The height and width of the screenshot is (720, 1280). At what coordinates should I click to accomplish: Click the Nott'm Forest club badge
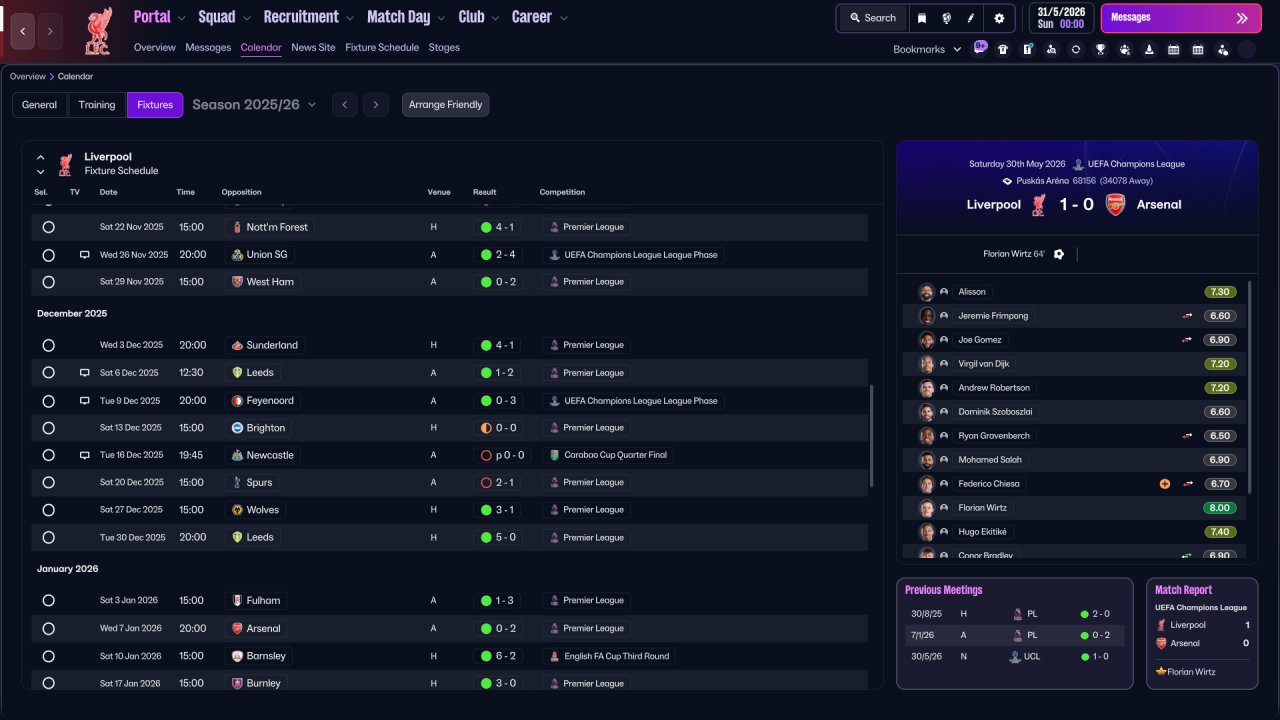[237, 227]
